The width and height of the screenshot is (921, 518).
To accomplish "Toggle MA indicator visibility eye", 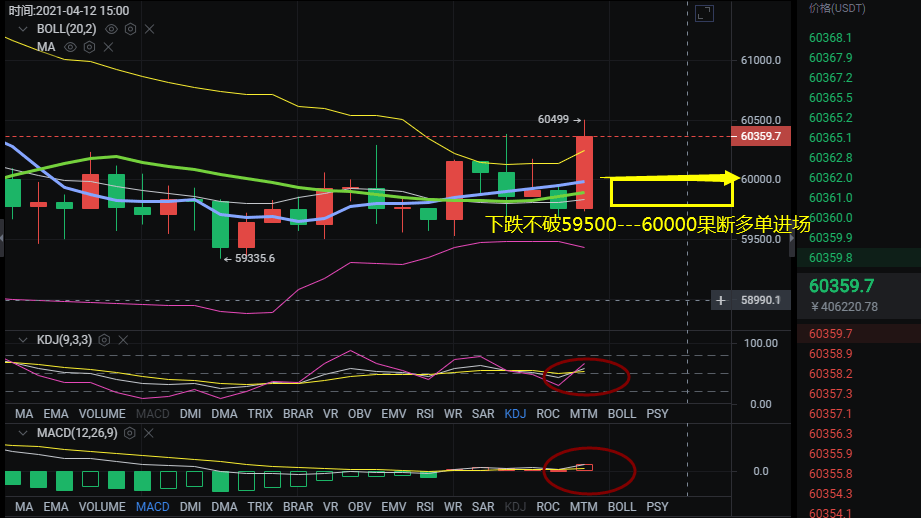I will click(x=70, y=47).
